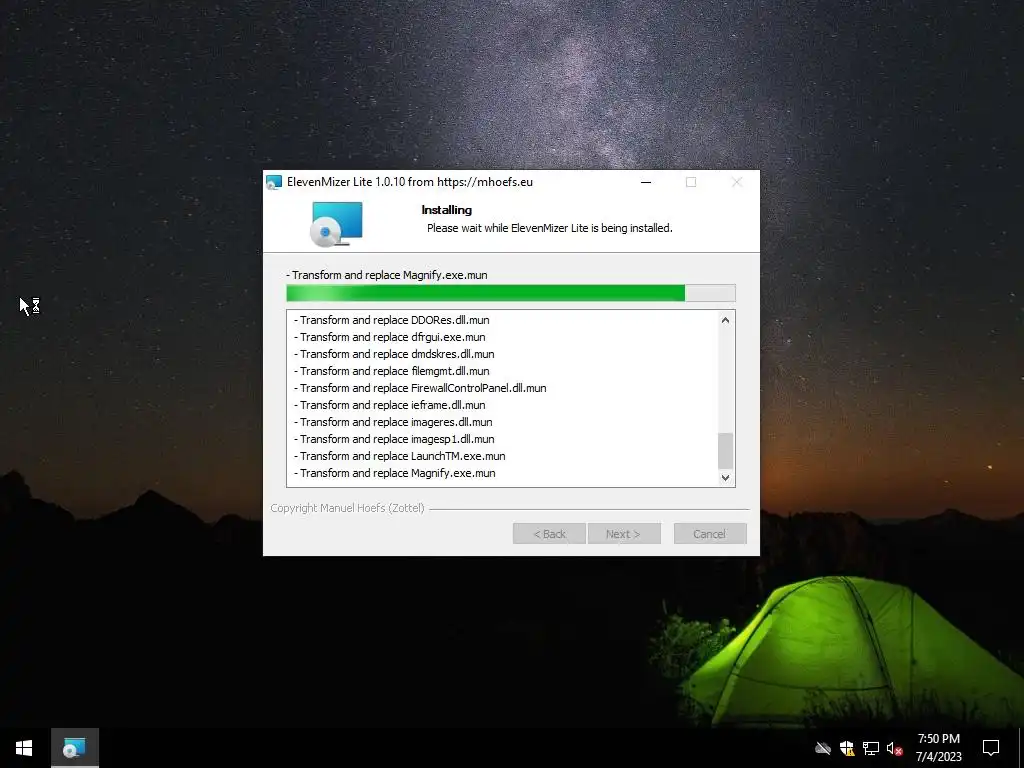Open Windows Security shield tray icon

[847, 748]
